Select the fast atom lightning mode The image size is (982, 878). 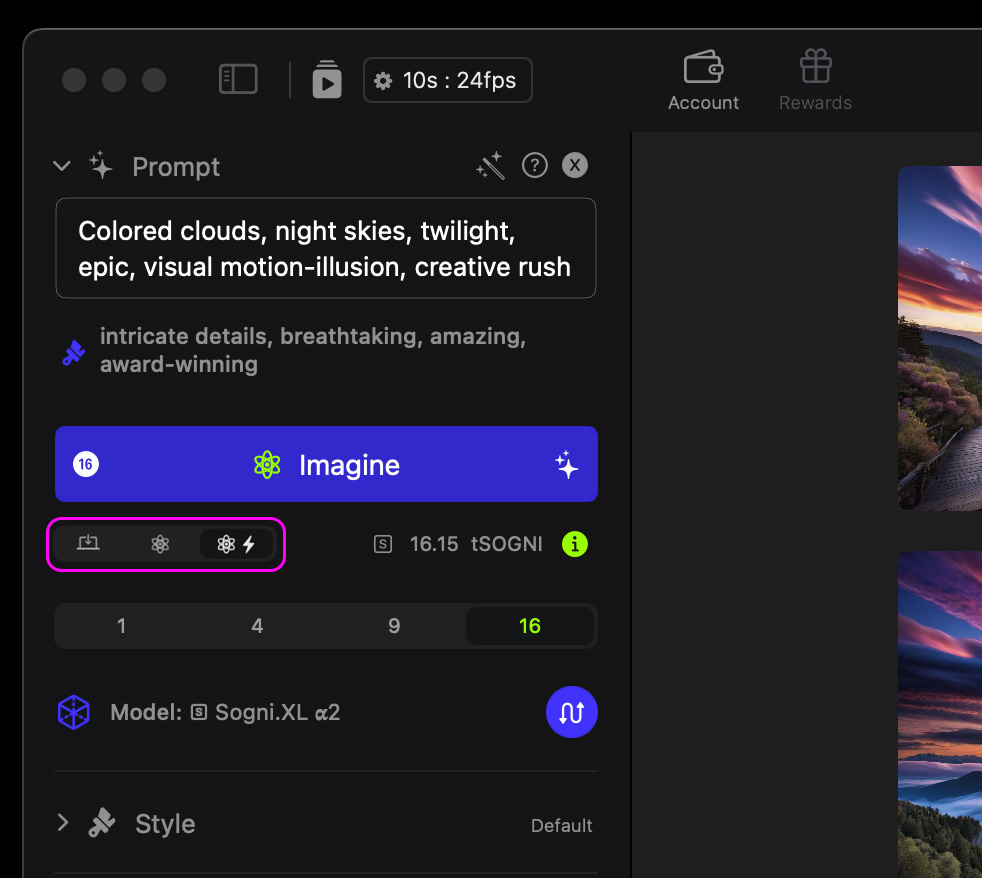coord(236,544)
